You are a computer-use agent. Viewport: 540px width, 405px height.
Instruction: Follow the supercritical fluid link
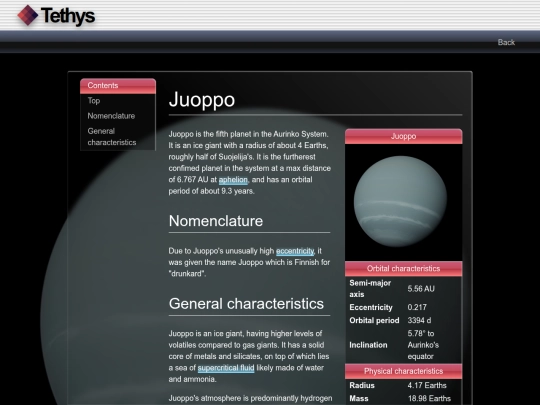[226, 368]
